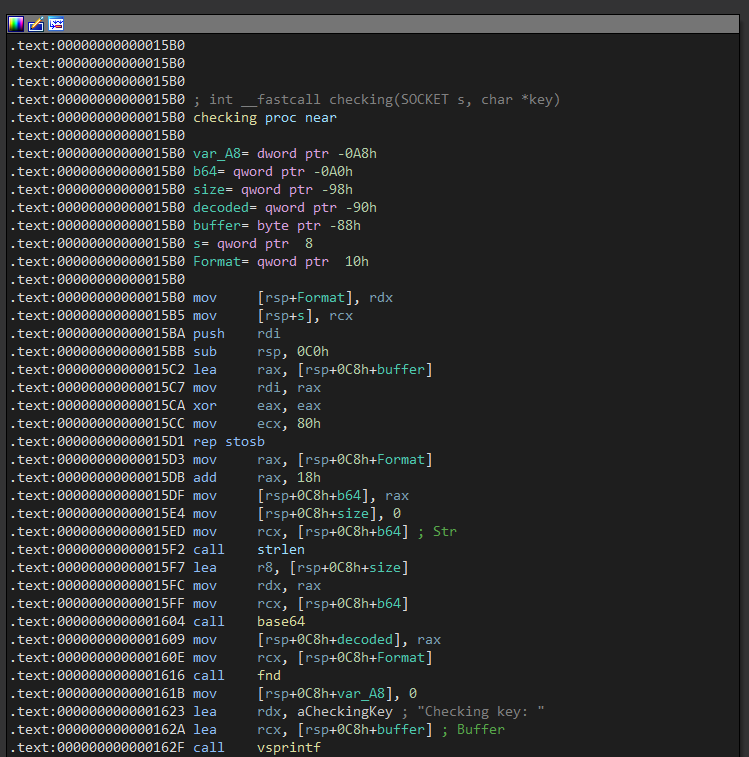Click 'lea rax, [rsp+0C8h+buffer]' instruction
749x757 pixels.
coord(313,369)
